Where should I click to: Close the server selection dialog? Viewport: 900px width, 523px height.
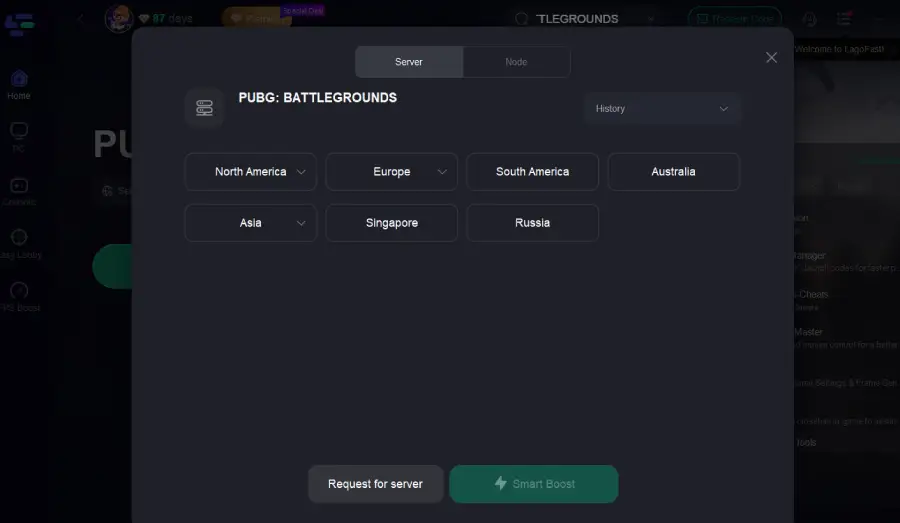[x=771, y=58]
